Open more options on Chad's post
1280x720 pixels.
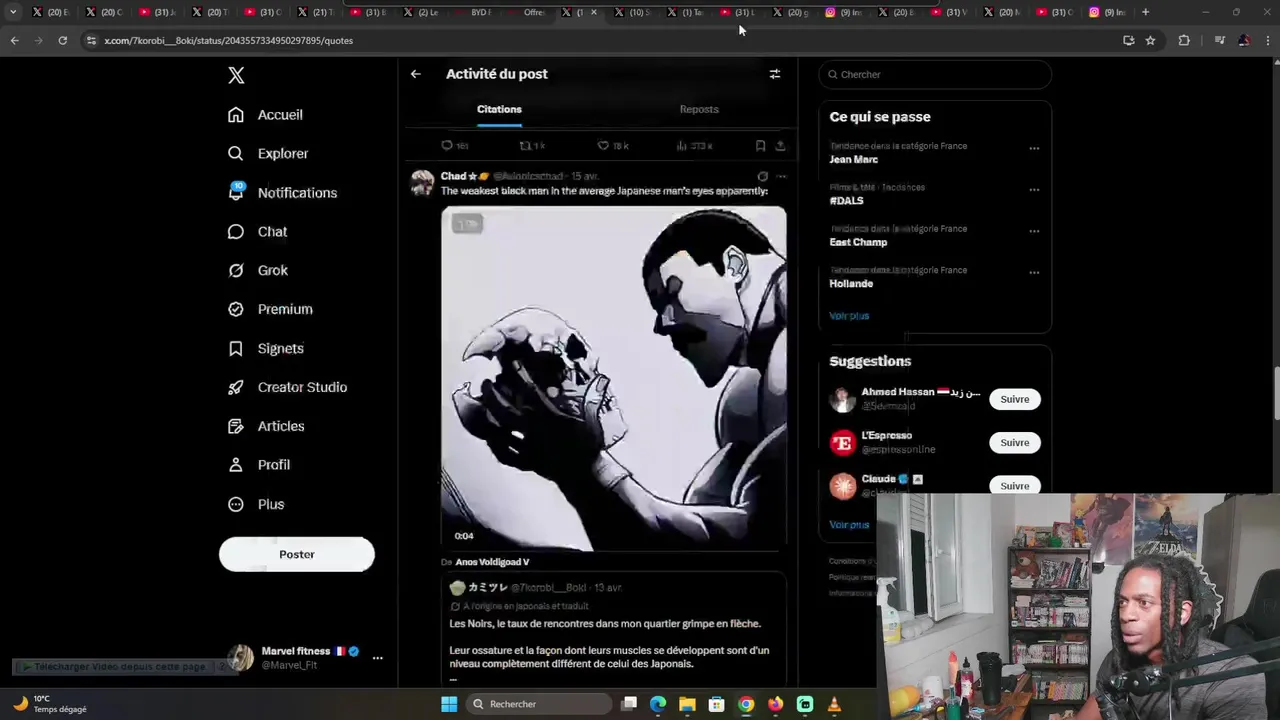[x=781, y=177]
